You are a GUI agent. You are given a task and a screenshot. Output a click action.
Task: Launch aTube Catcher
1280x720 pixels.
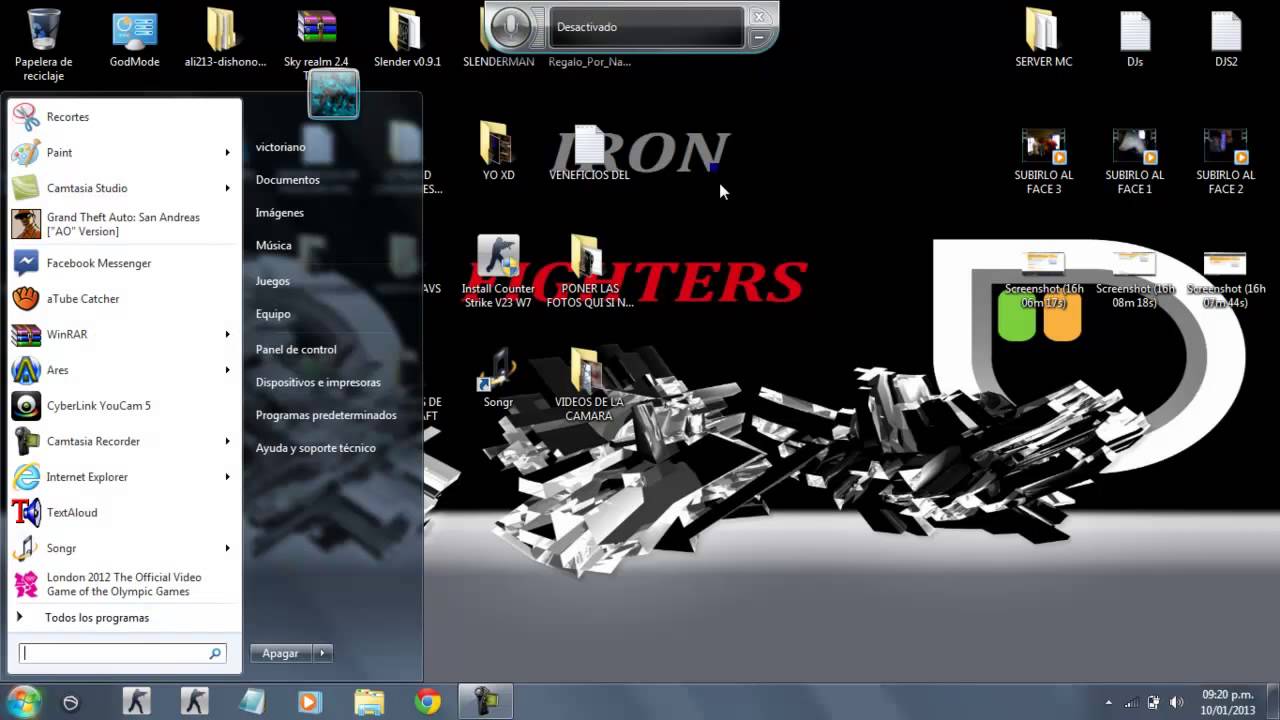pyautogui.click(x=124, y=299)
